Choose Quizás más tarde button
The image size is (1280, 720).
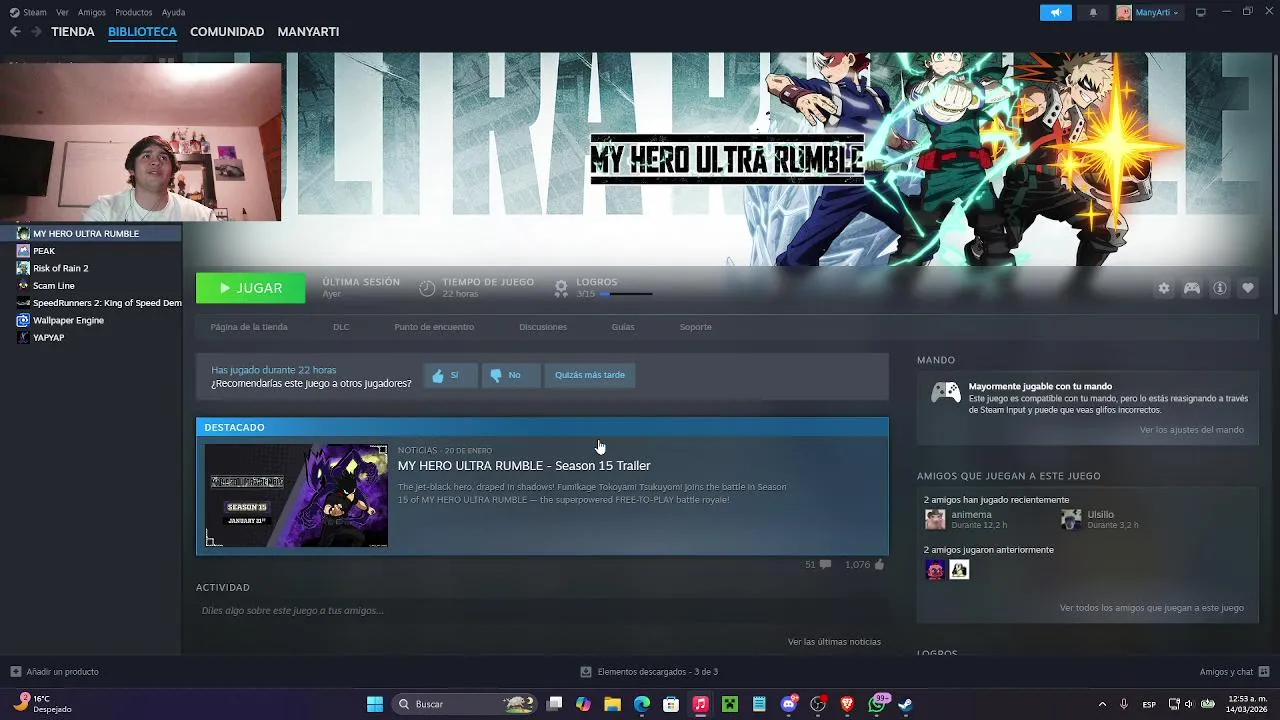coord(590,375)
